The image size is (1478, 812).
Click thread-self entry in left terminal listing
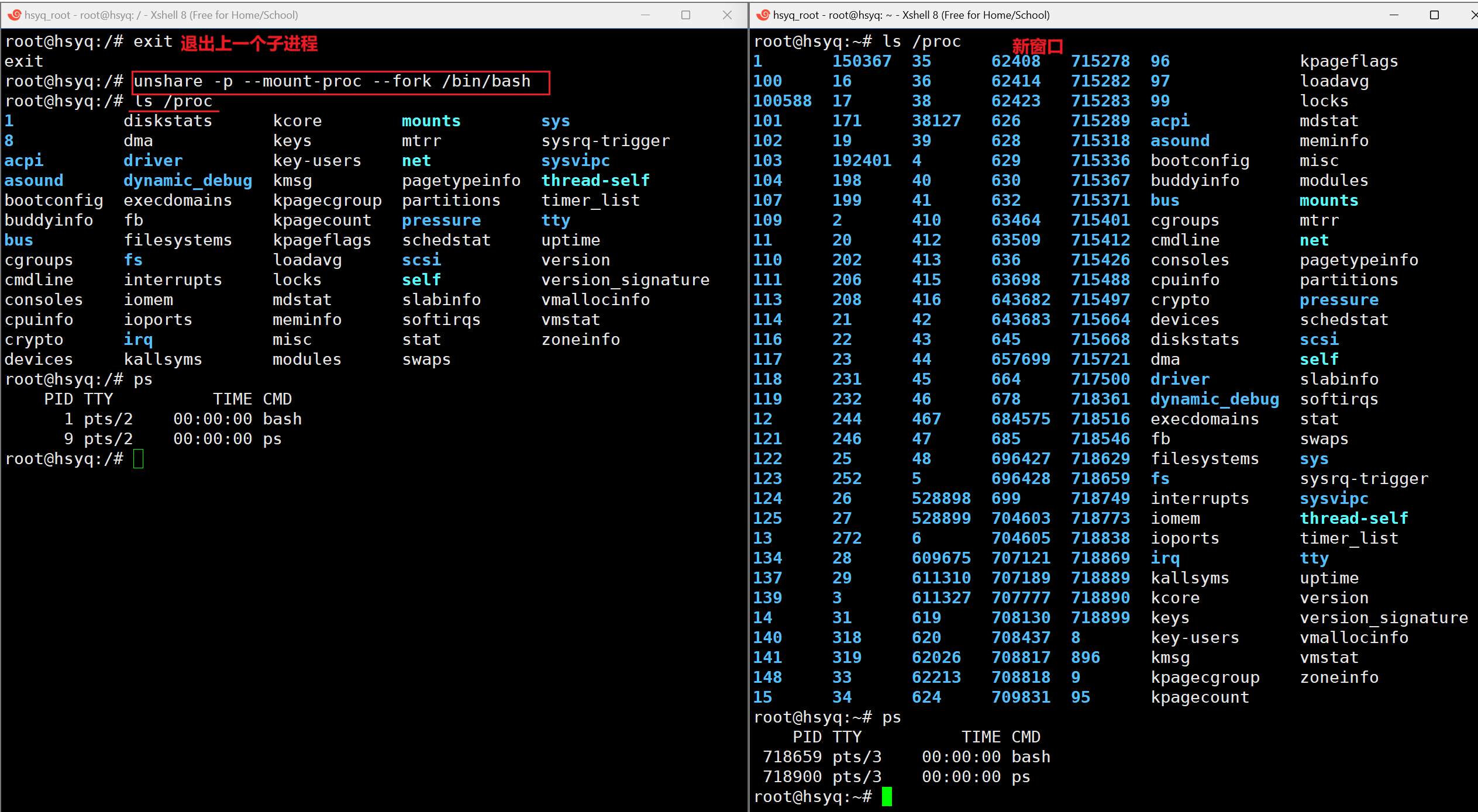tap(595, 180)
